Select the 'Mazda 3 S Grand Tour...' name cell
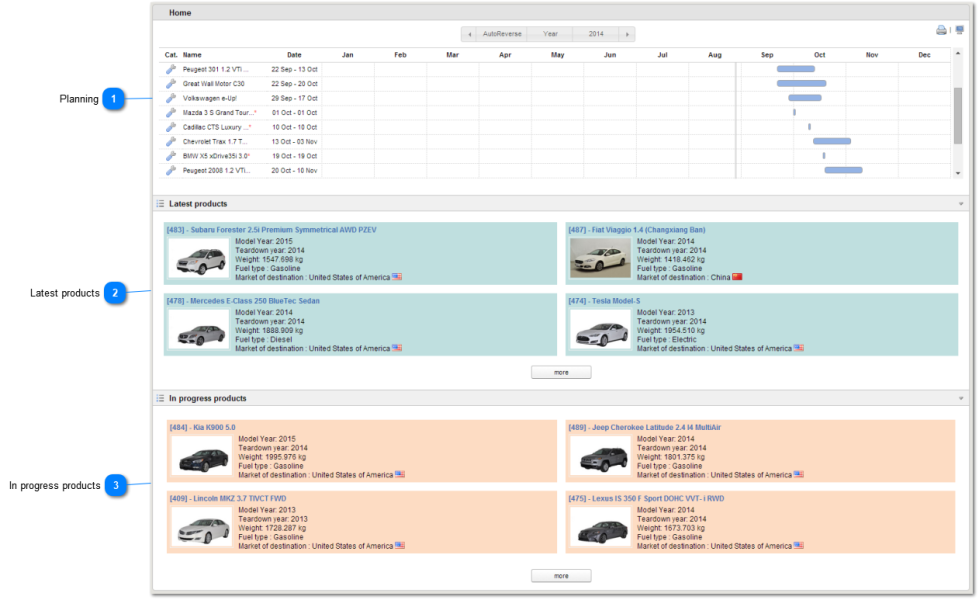The height and width of the screenshot is (600, 979). (220, 113)
